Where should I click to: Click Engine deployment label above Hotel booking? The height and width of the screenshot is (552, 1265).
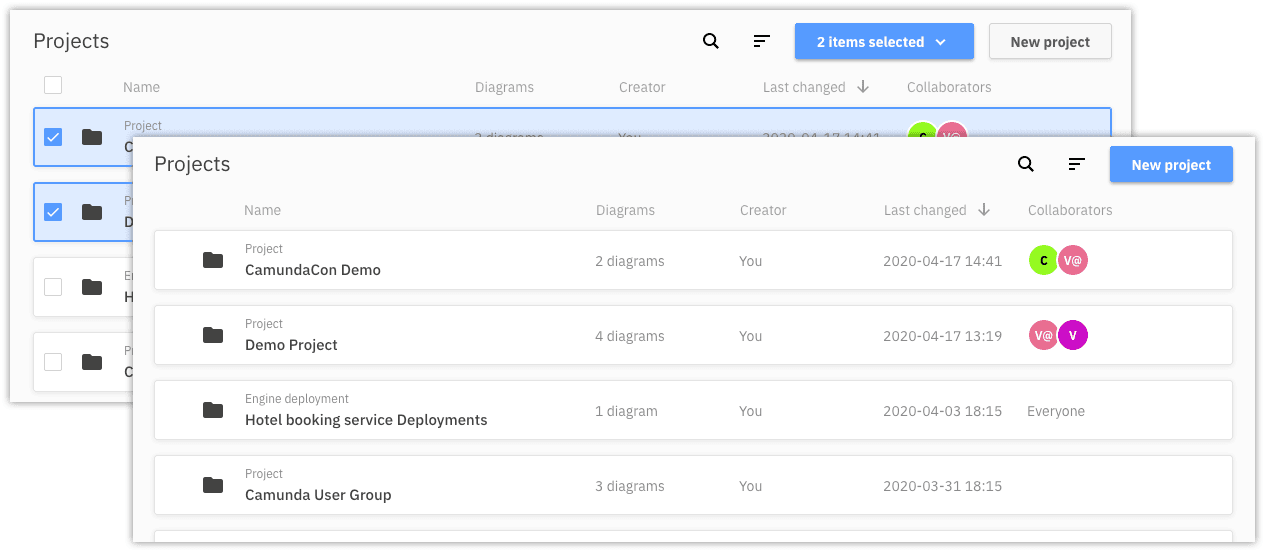tap(297, 398)
